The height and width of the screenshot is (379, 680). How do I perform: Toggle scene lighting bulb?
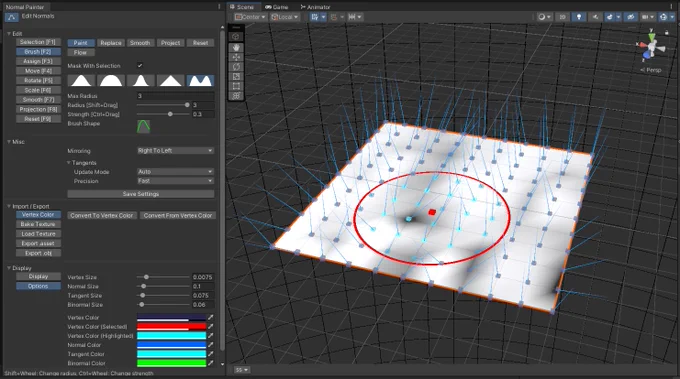coord(579,17)
